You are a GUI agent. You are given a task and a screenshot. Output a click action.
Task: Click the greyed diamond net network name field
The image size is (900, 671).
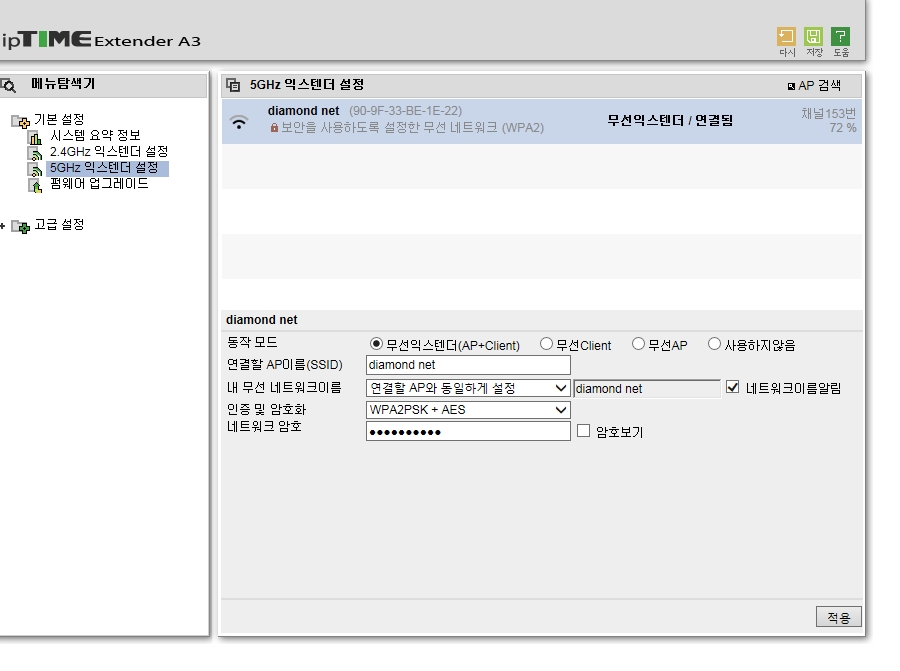coord(647,389)
